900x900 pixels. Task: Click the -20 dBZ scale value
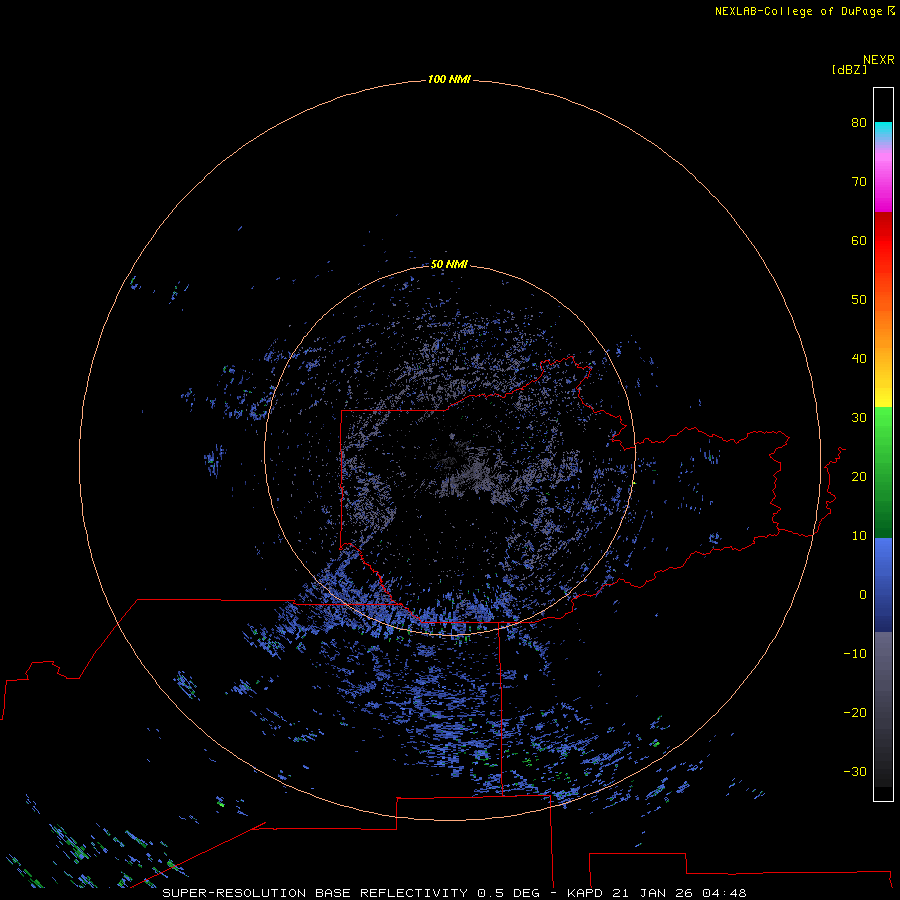tap(855, 713)
